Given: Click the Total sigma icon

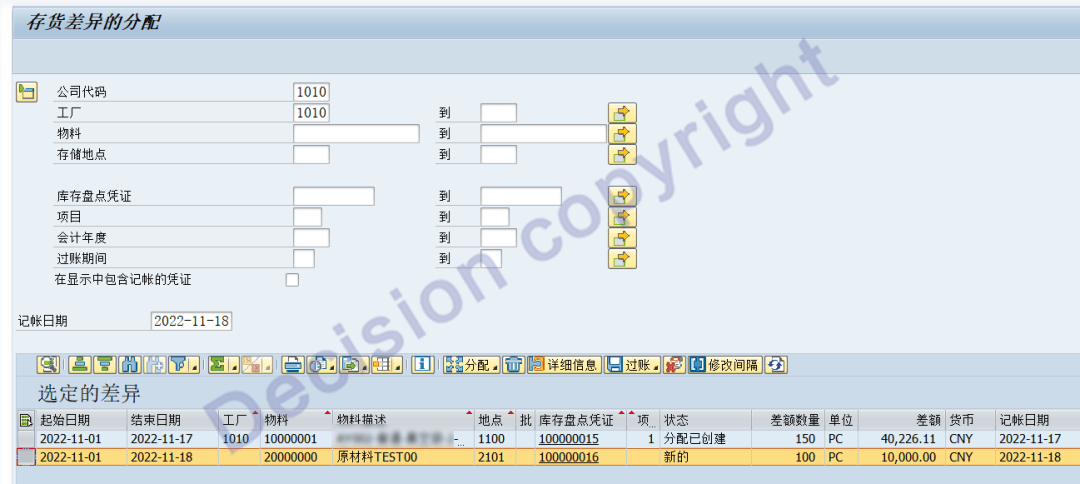Looking at the screenshot, I should pos(219,365).
